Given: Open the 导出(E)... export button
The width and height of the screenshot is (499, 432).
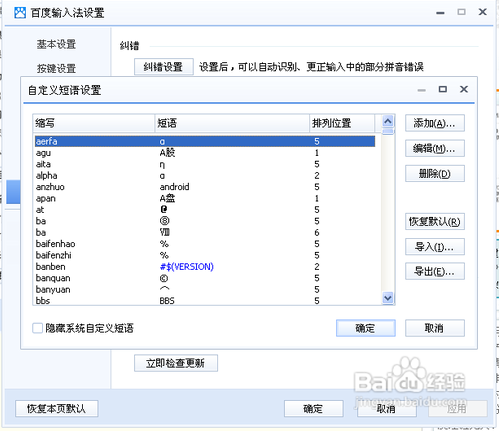Looking at the screenshot, I should pyautogui.click(x=435, y=271).
